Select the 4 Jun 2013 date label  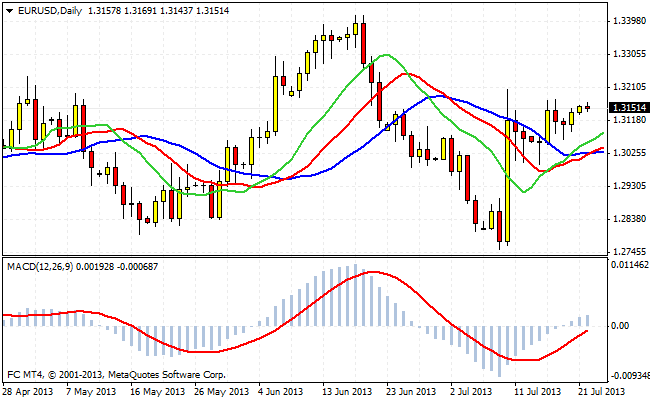[280, 392]
